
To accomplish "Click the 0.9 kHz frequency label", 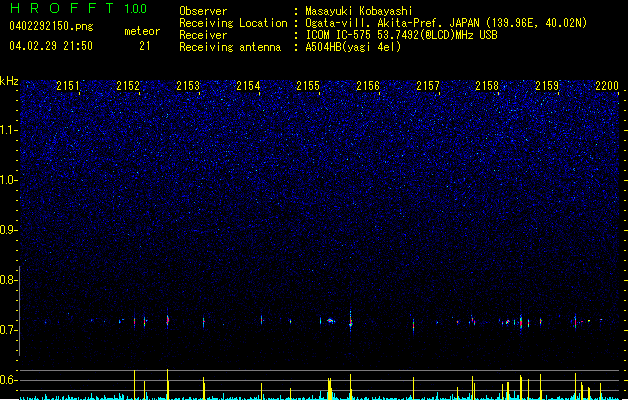I will 8,230.
